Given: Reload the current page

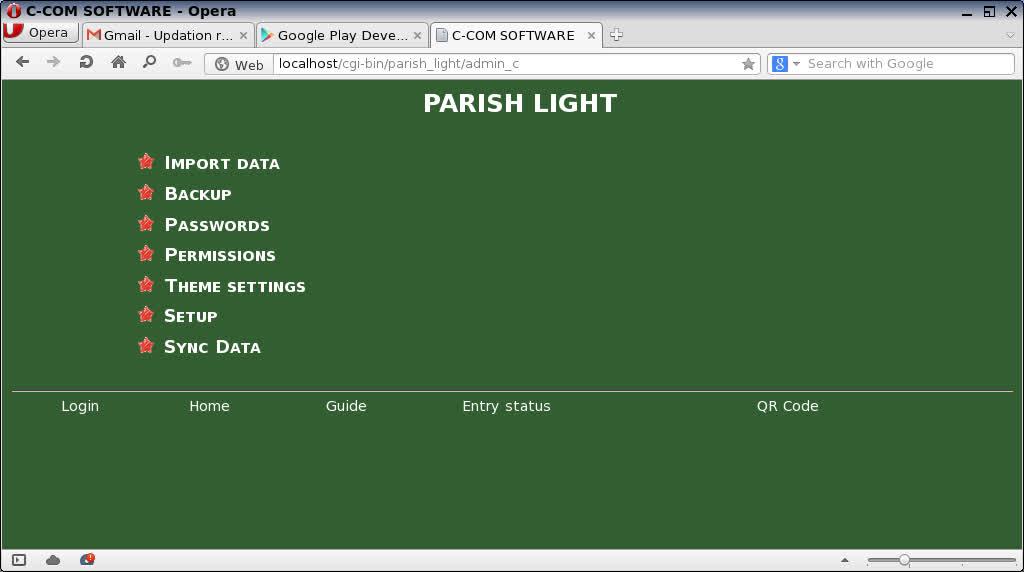Looking at the screenshot, I should 86,62.
